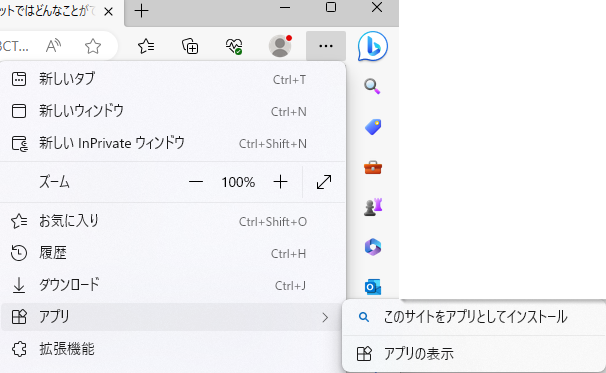Screen dimensions: 606x373
Task: Click the browser tab title
Action: (47, 12)
